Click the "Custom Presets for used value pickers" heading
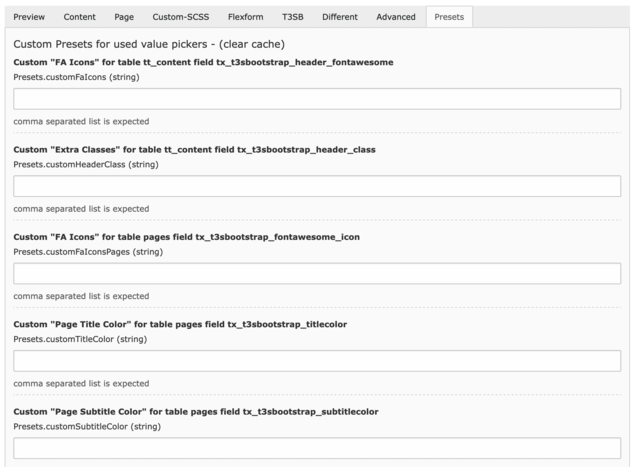The image size is (636, 467). coord(150,44)
